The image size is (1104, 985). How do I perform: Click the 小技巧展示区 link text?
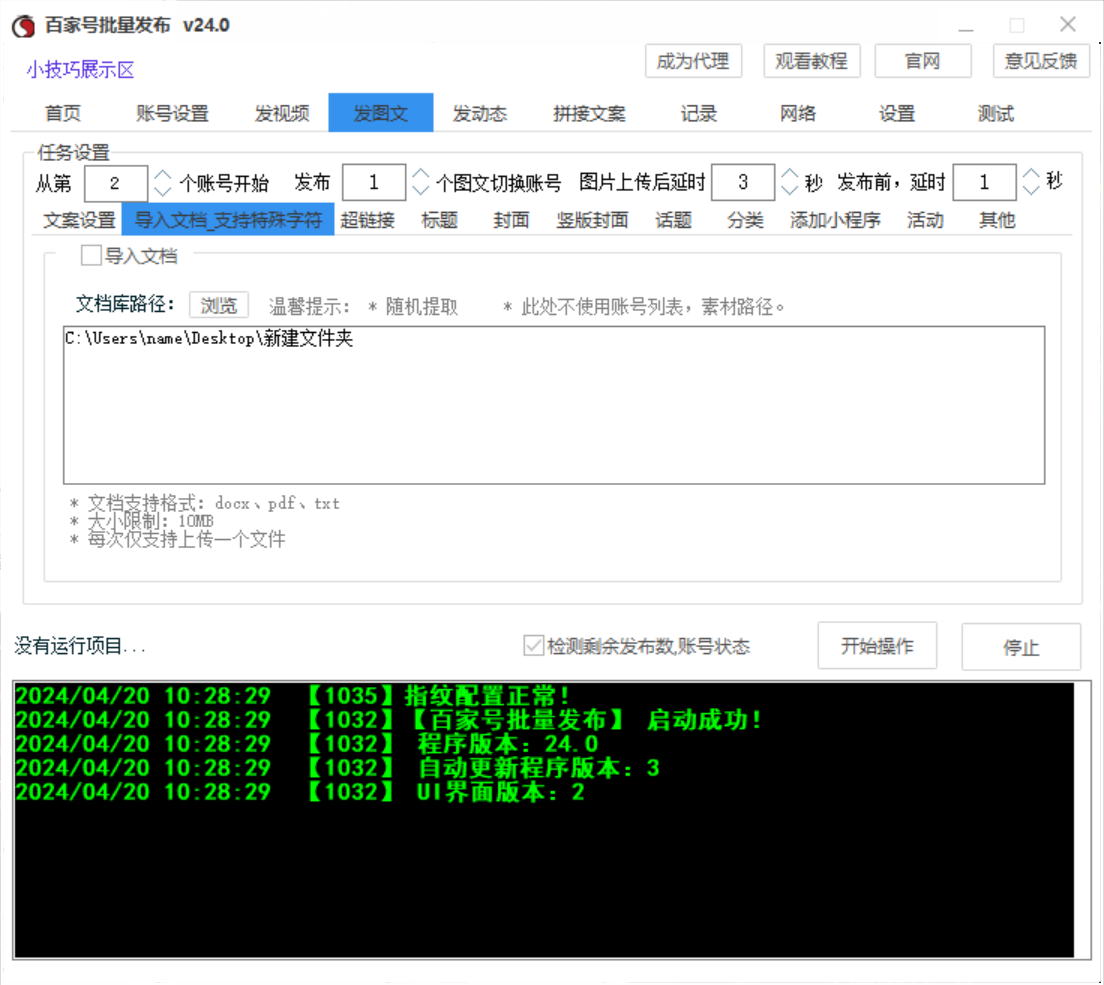[80, 70]
